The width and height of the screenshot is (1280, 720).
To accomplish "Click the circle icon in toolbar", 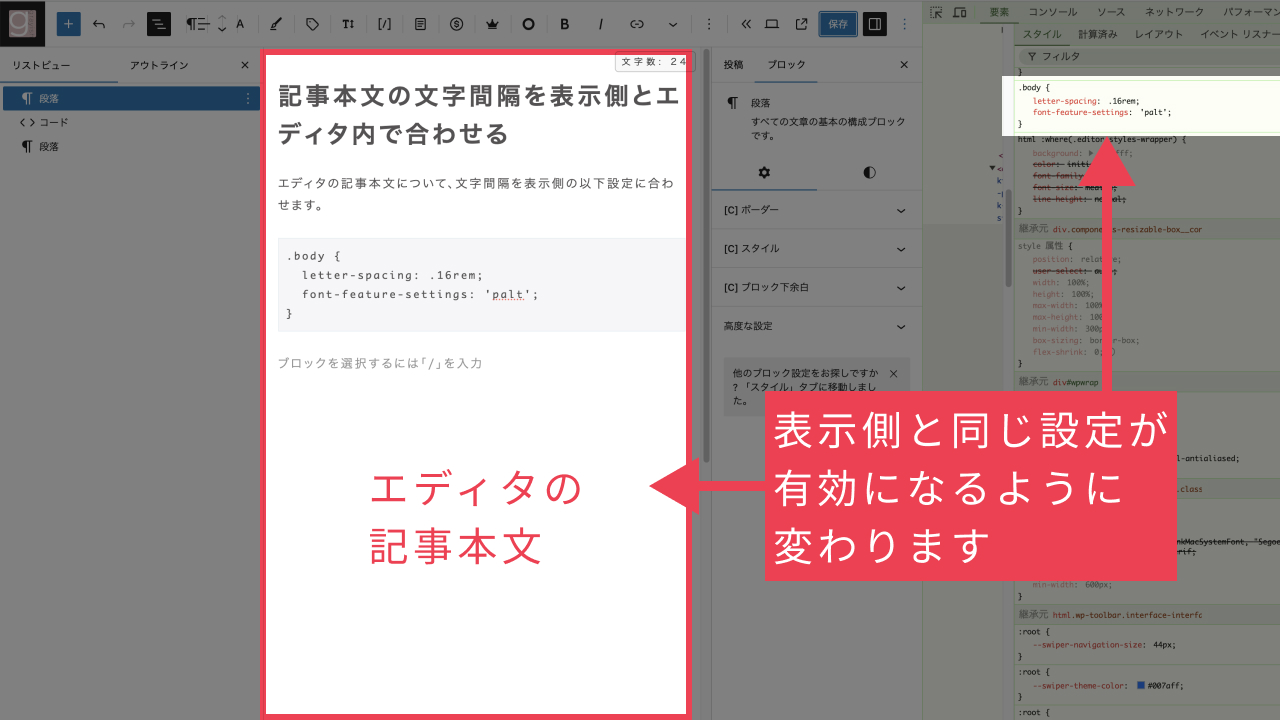I will (529, 23).
